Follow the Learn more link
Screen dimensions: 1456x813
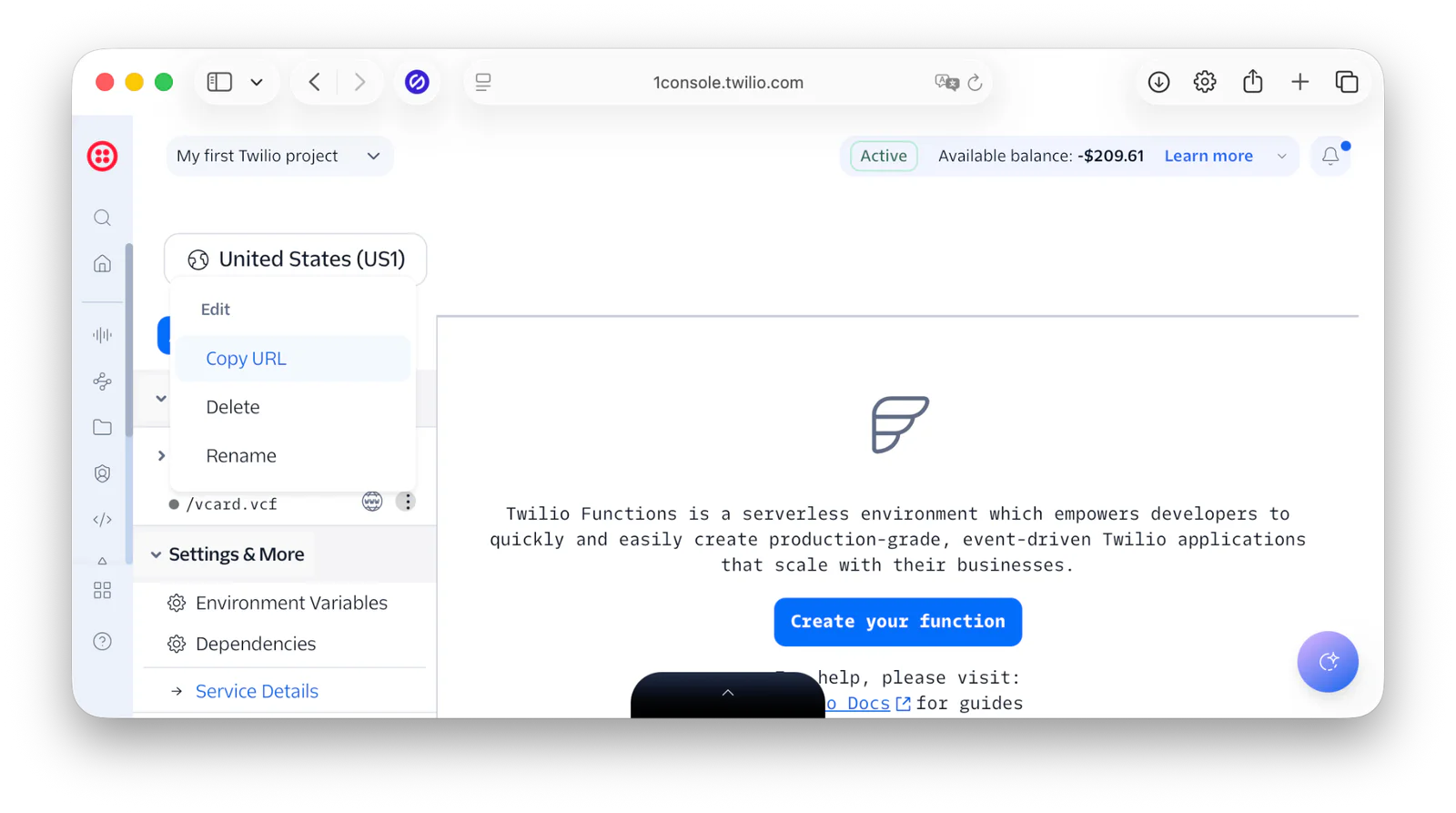pos(1208,156)
